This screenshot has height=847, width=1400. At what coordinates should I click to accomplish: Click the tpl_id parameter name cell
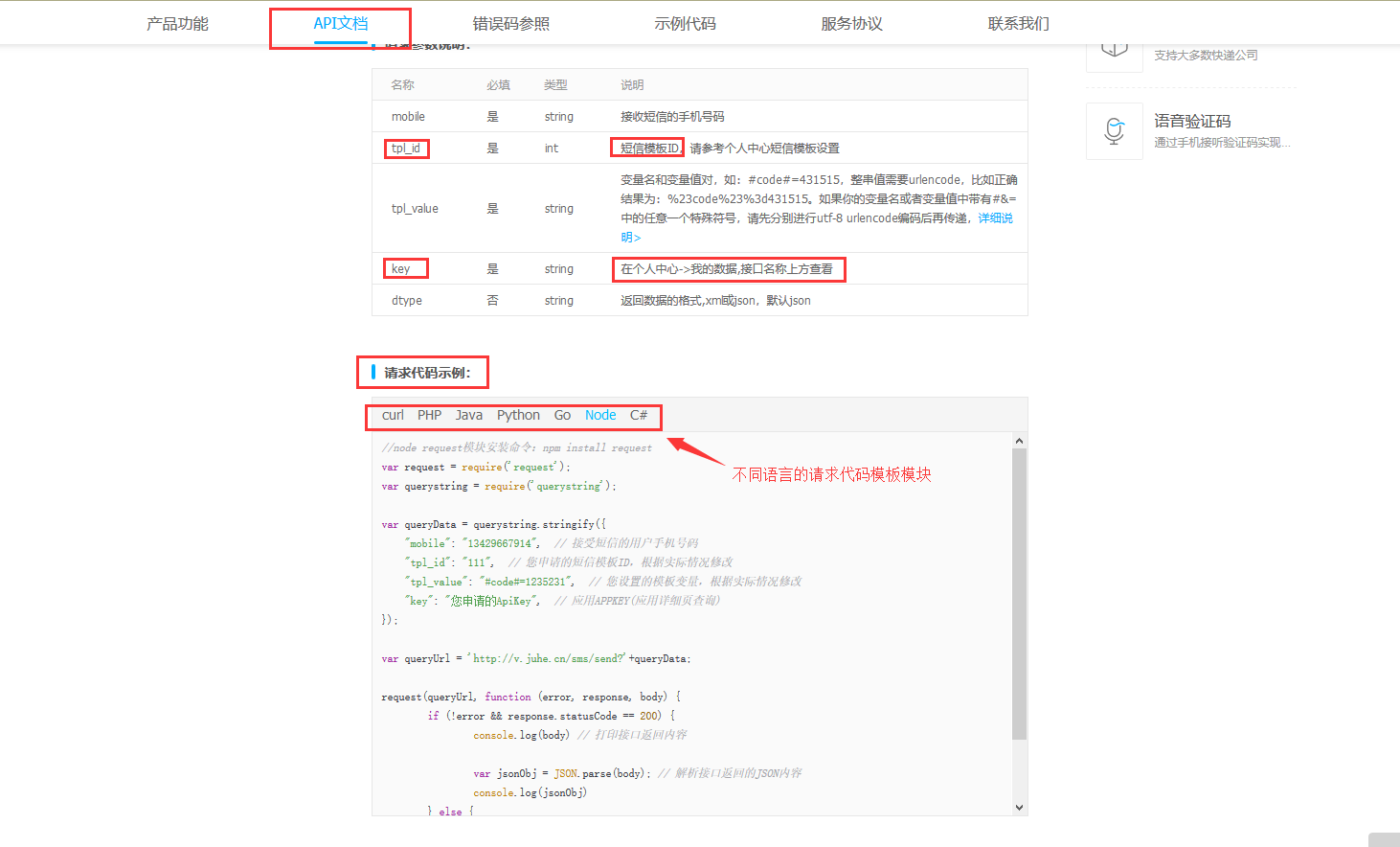(x=406, y=148)
